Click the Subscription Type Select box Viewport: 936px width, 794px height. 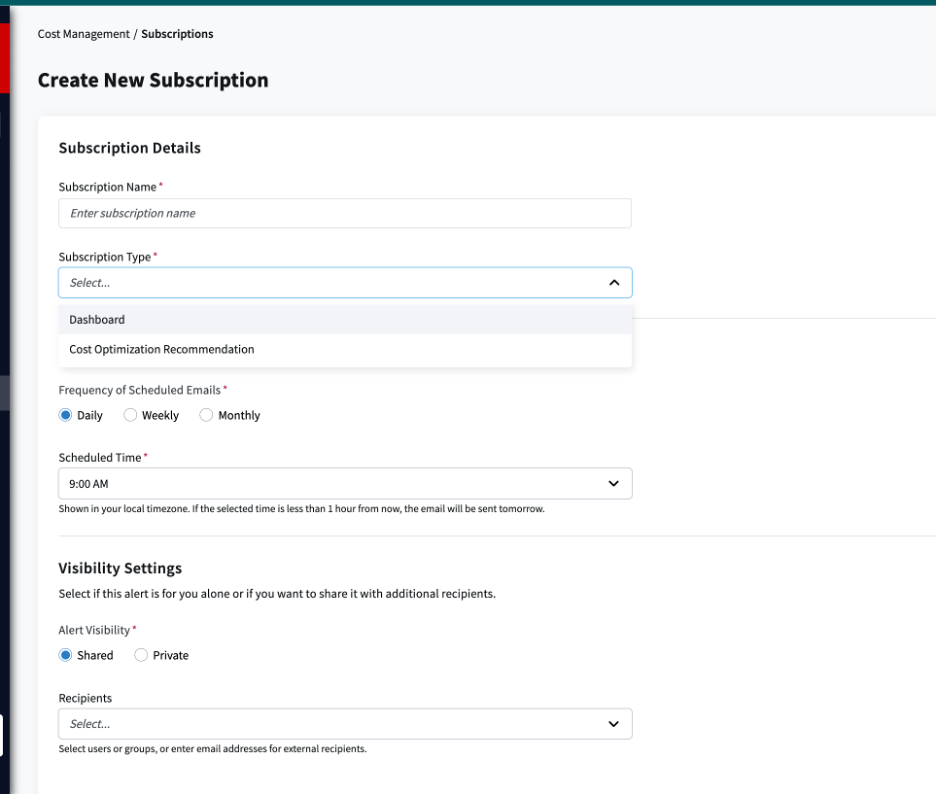pyautogui.click(x=345, y=282)
